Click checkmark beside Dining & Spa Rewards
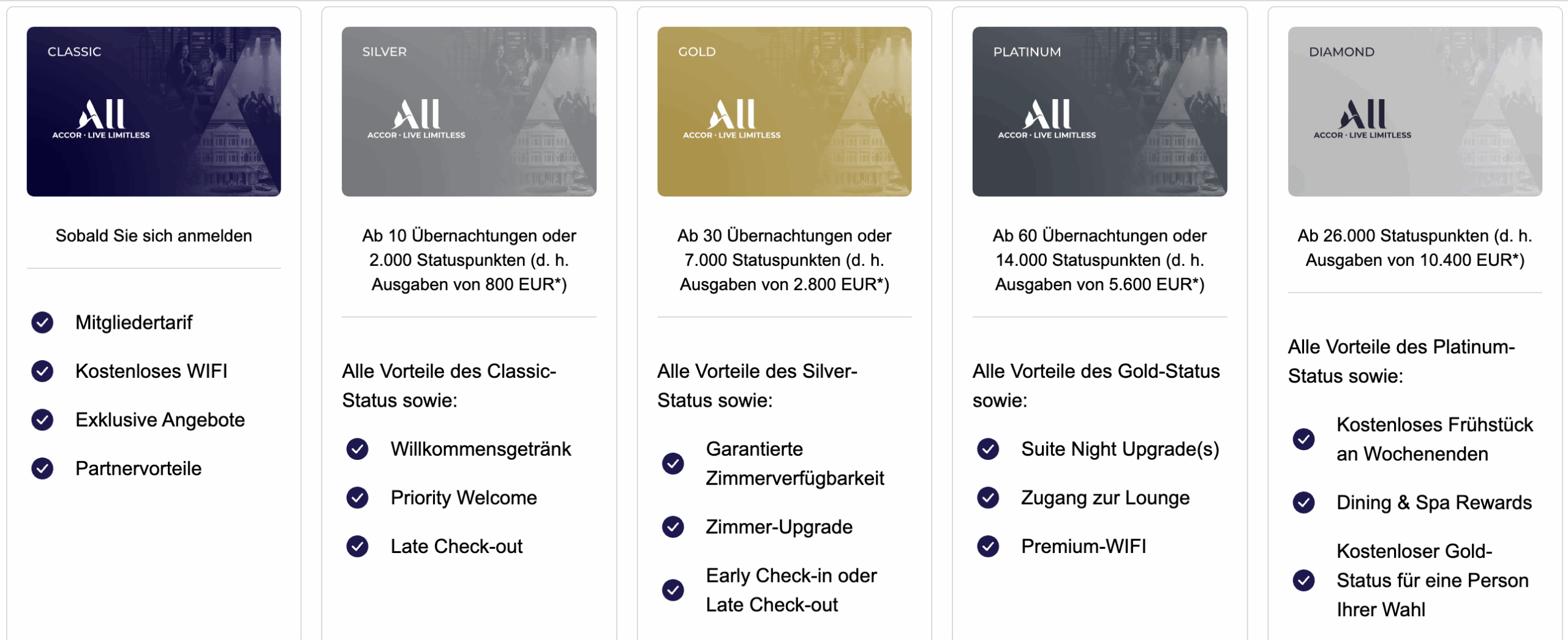 1303,503
